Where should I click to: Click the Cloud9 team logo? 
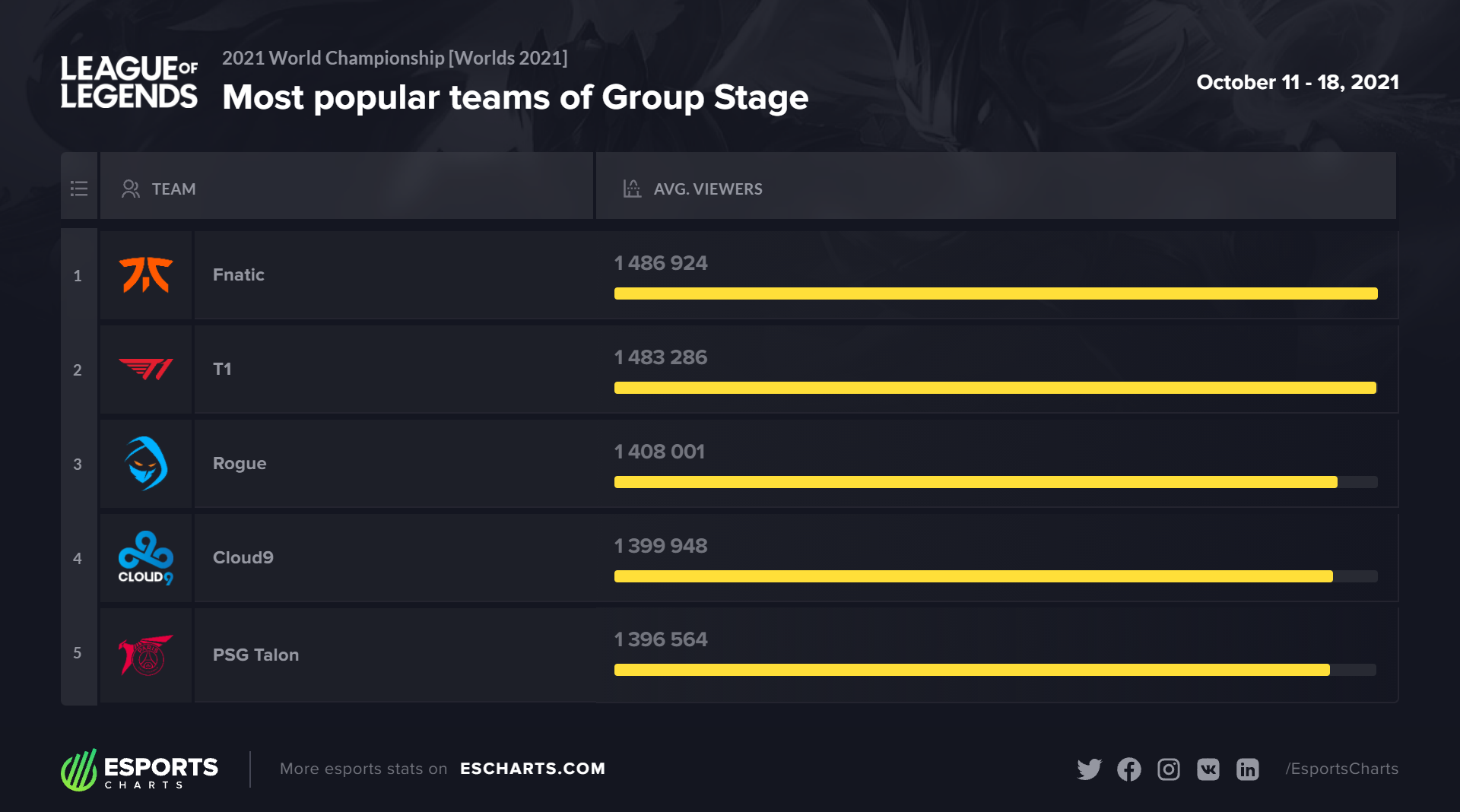[146, 558]
